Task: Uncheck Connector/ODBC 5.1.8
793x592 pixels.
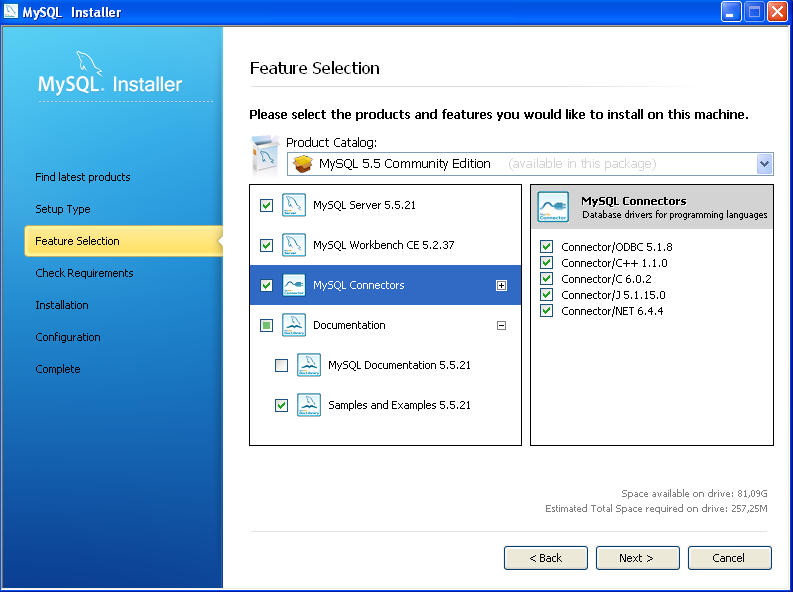Action: 546,247
